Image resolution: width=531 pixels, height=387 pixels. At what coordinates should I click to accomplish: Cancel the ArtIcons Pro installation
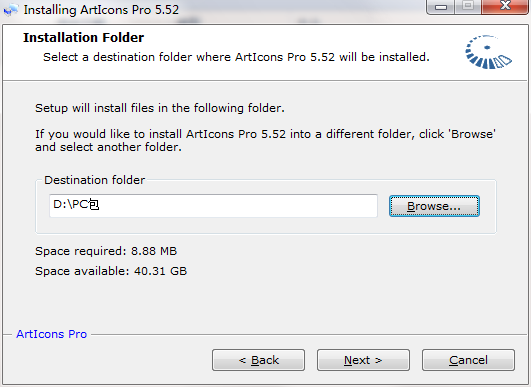[x=468, y=360]
